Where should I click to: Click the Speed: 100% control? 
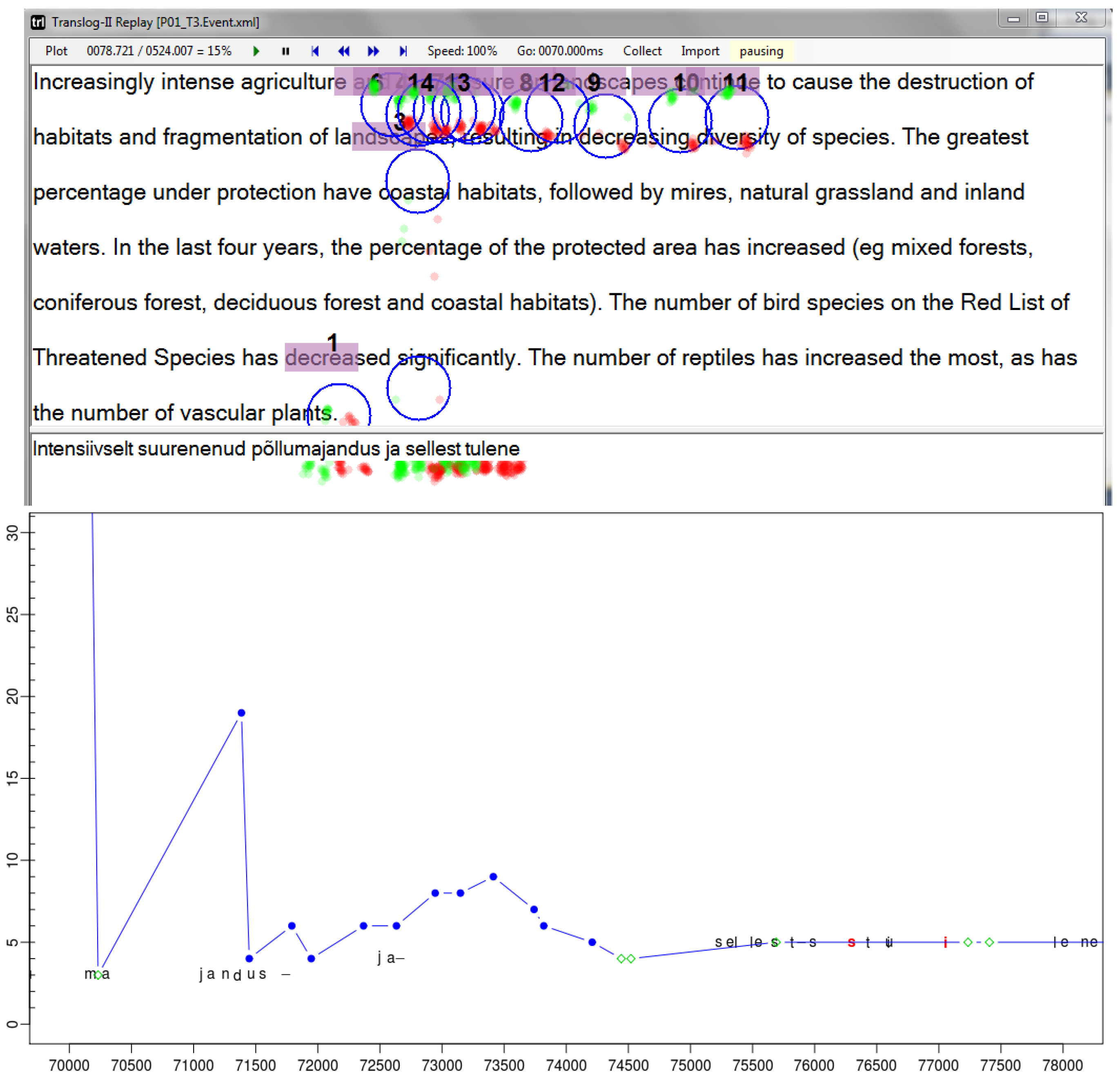point(462,51)
